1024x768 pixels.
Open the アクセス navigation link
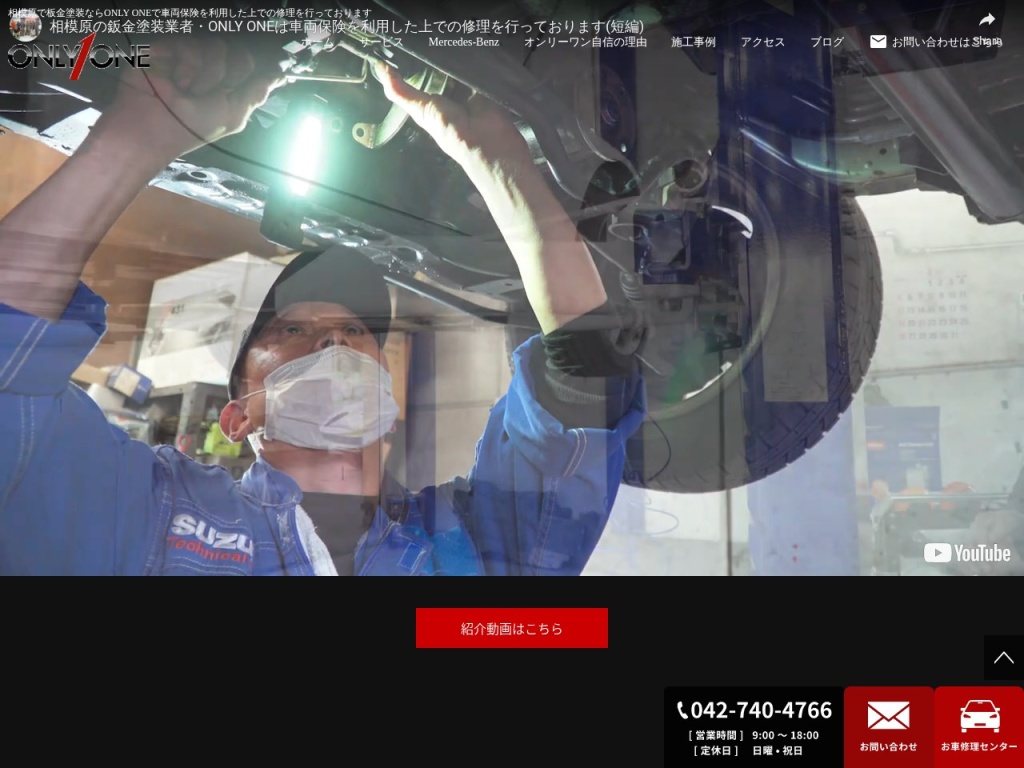762,42
